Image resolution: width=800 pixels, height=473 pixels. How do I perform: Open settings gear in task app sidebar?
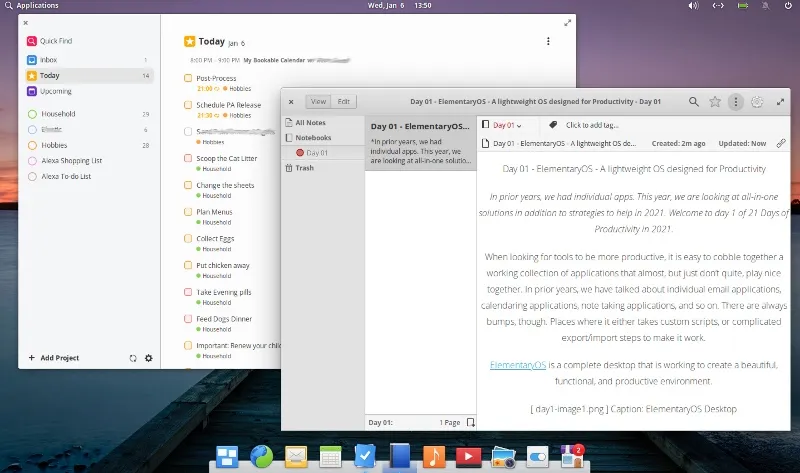149,358
